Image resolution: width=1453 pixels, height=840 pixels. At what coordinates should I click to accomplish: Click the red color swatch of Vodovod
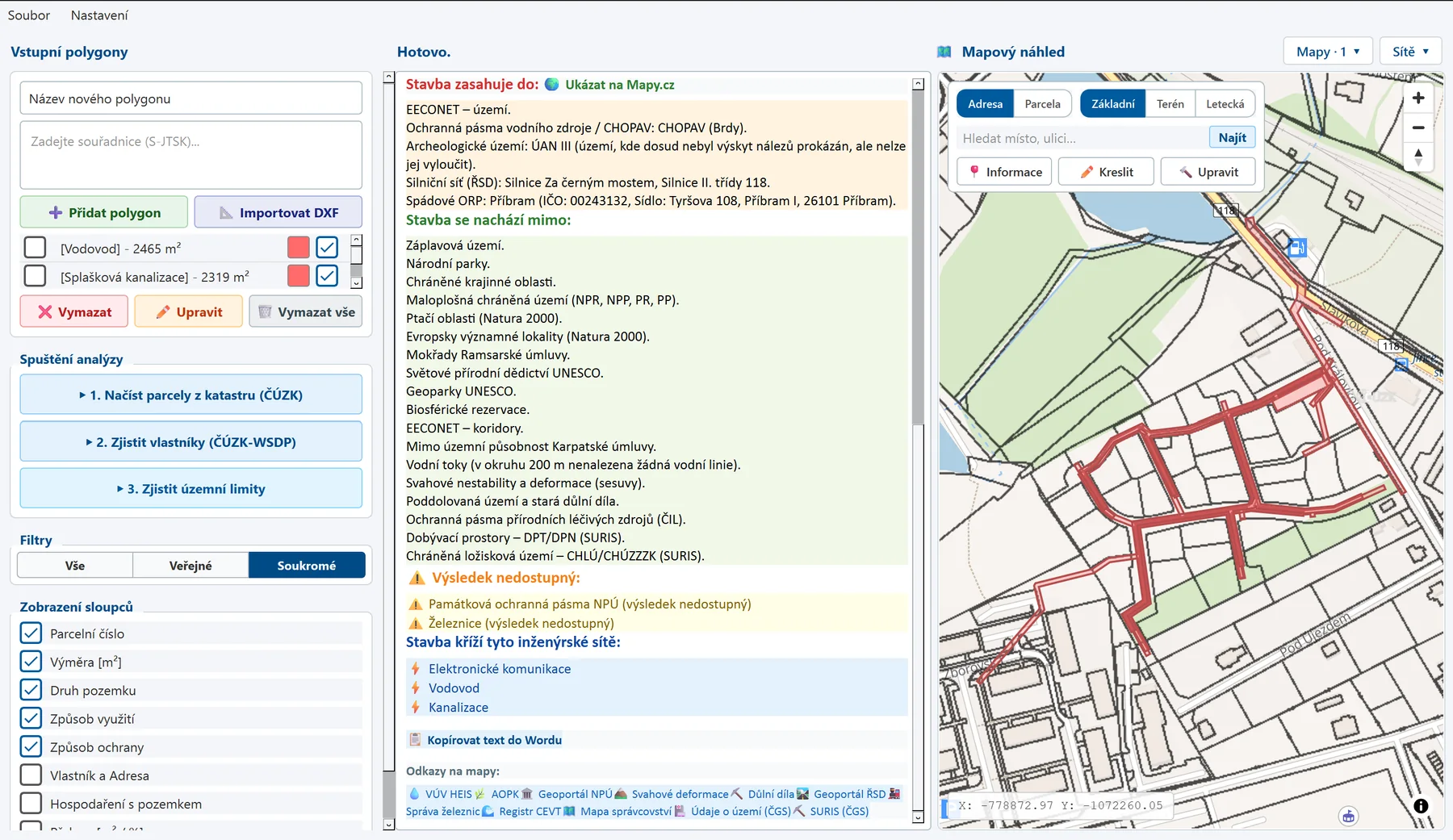(x=299, y=248)
